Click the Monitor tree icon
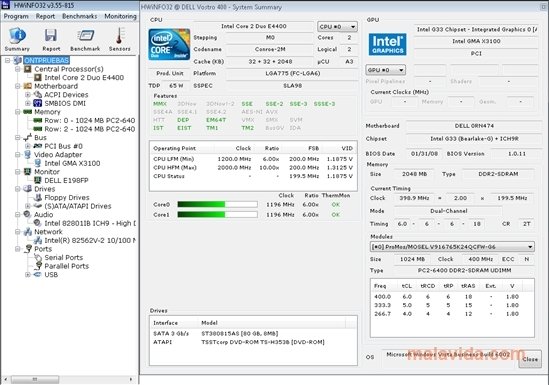 [28, 172]
